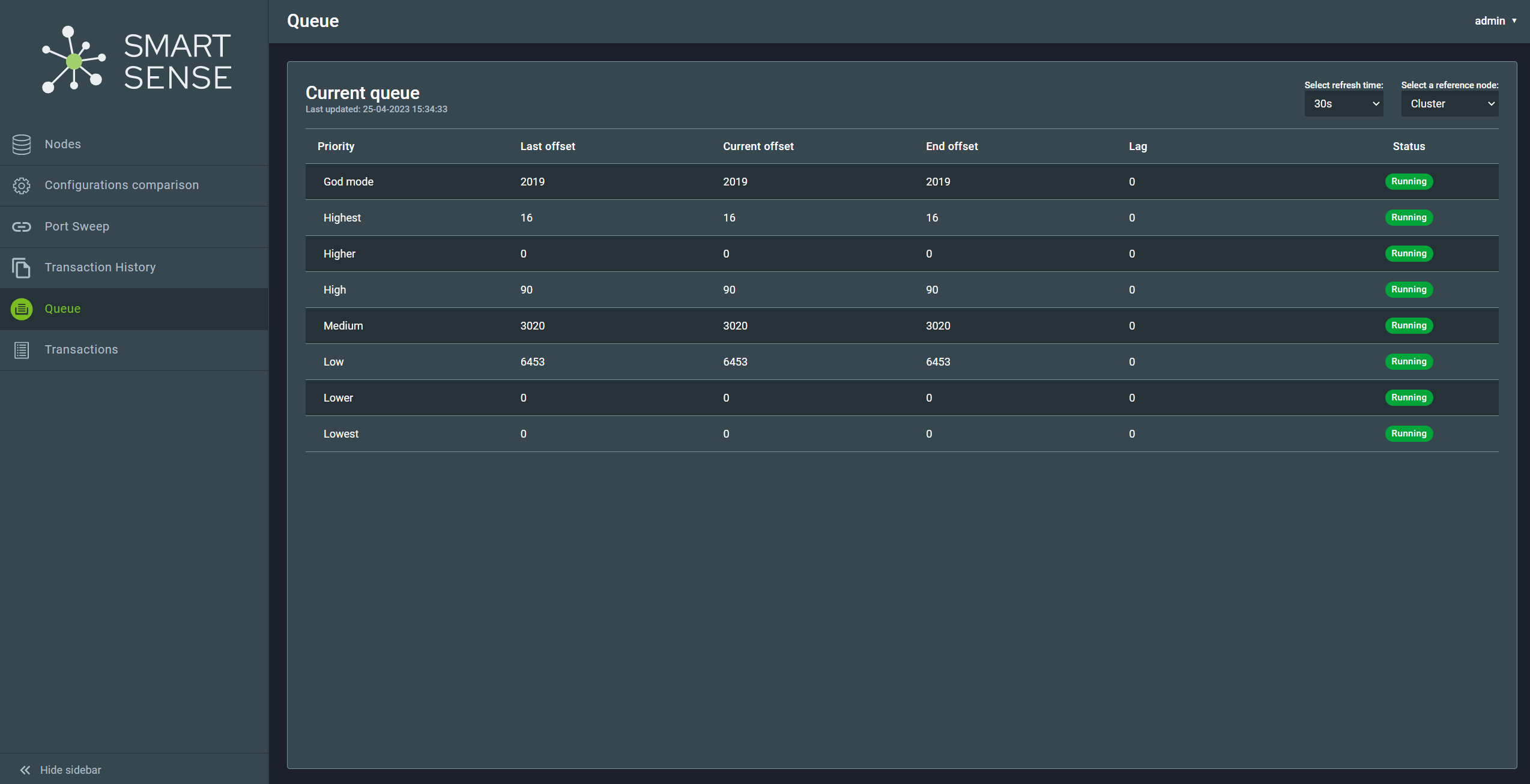Select the Queue menu item
This screenshot has width=1530, height=784.
[x=134, y=309]
